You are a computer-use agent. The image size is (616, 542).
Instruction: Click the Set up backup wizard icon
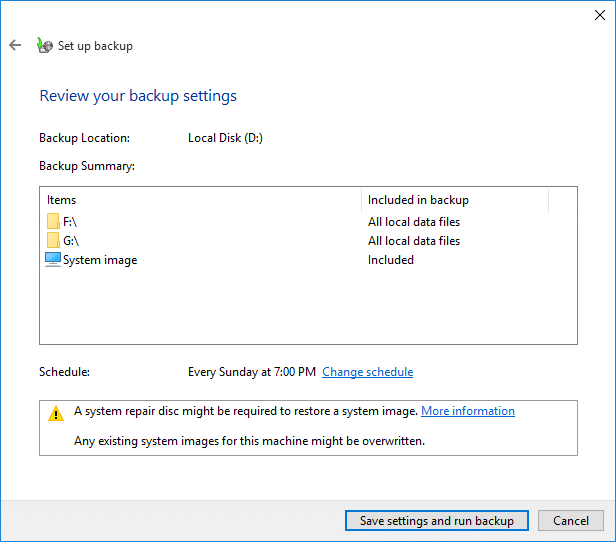[x=43, y=45]
